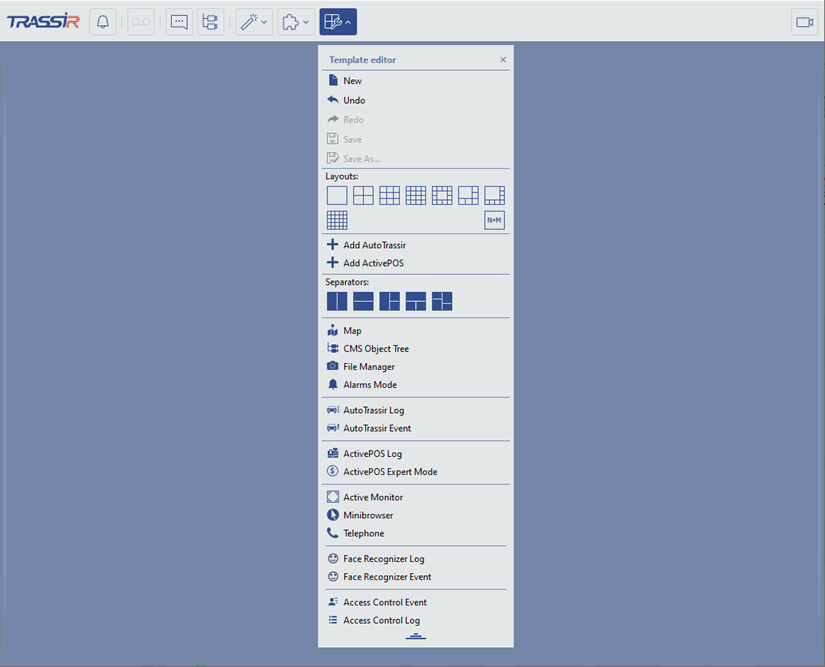Click the alarm bell icon in toolbar
The height and width of the screenshot is (667, 825).
pos(102,22)
